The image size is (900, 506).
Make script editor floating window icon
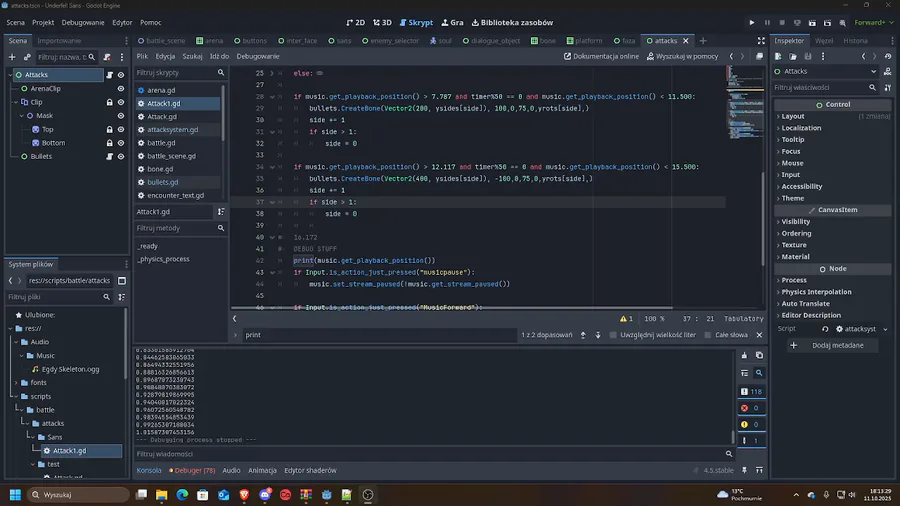[x=759, y=56]
